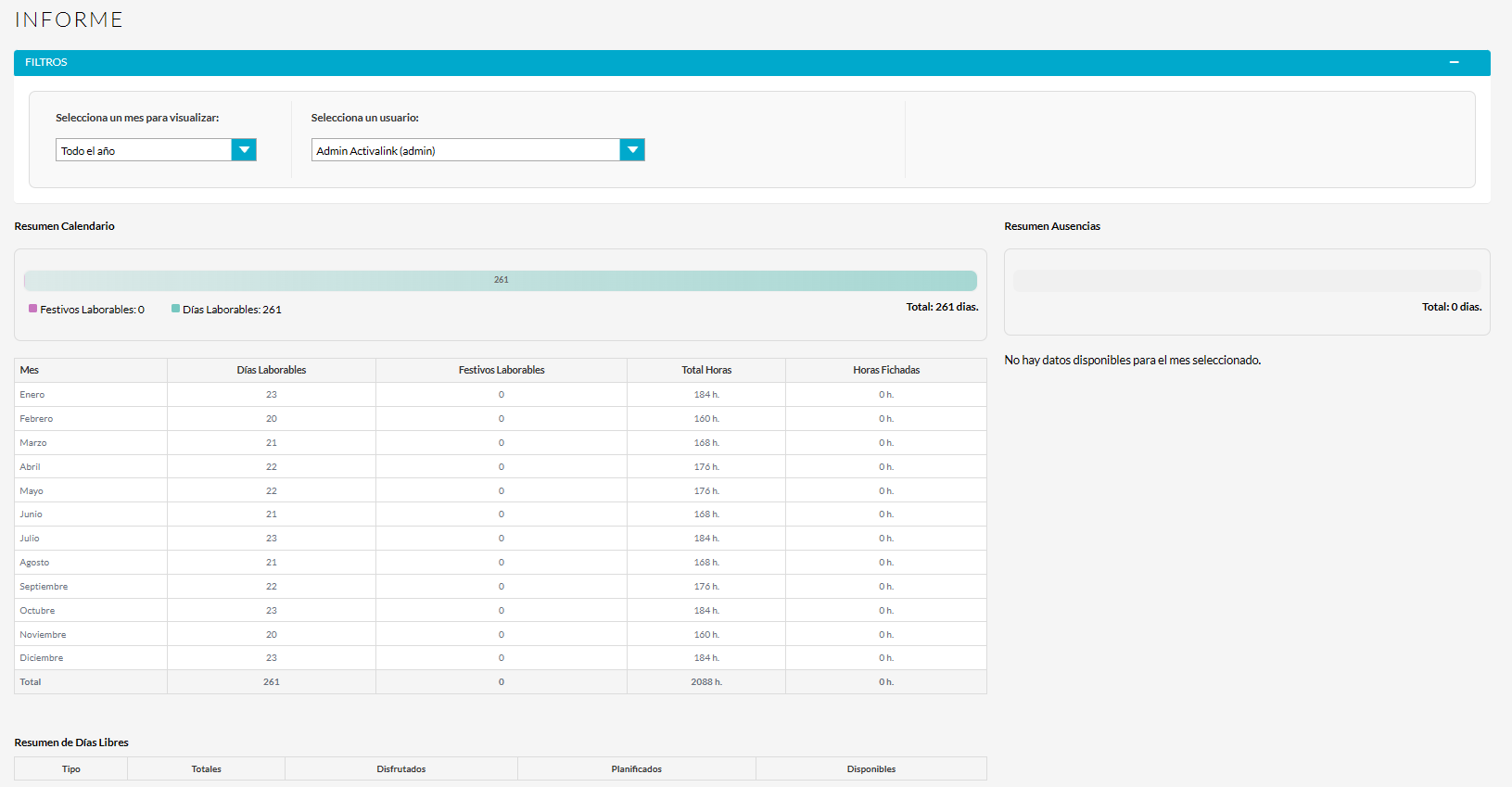
Task: Select the Enero row label
Action: (32, 395)
